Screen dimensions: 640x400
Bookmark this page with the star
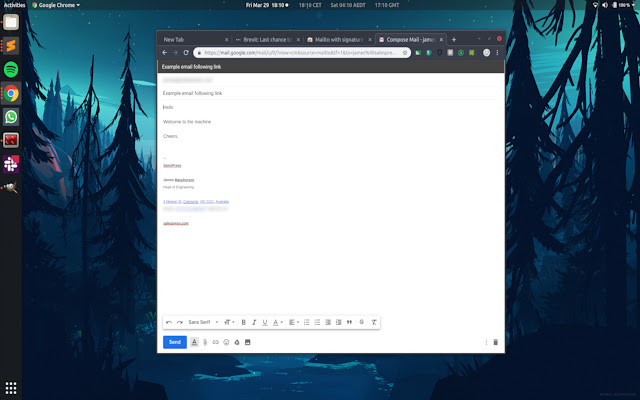pyautogui.click(x=405, y=53)
